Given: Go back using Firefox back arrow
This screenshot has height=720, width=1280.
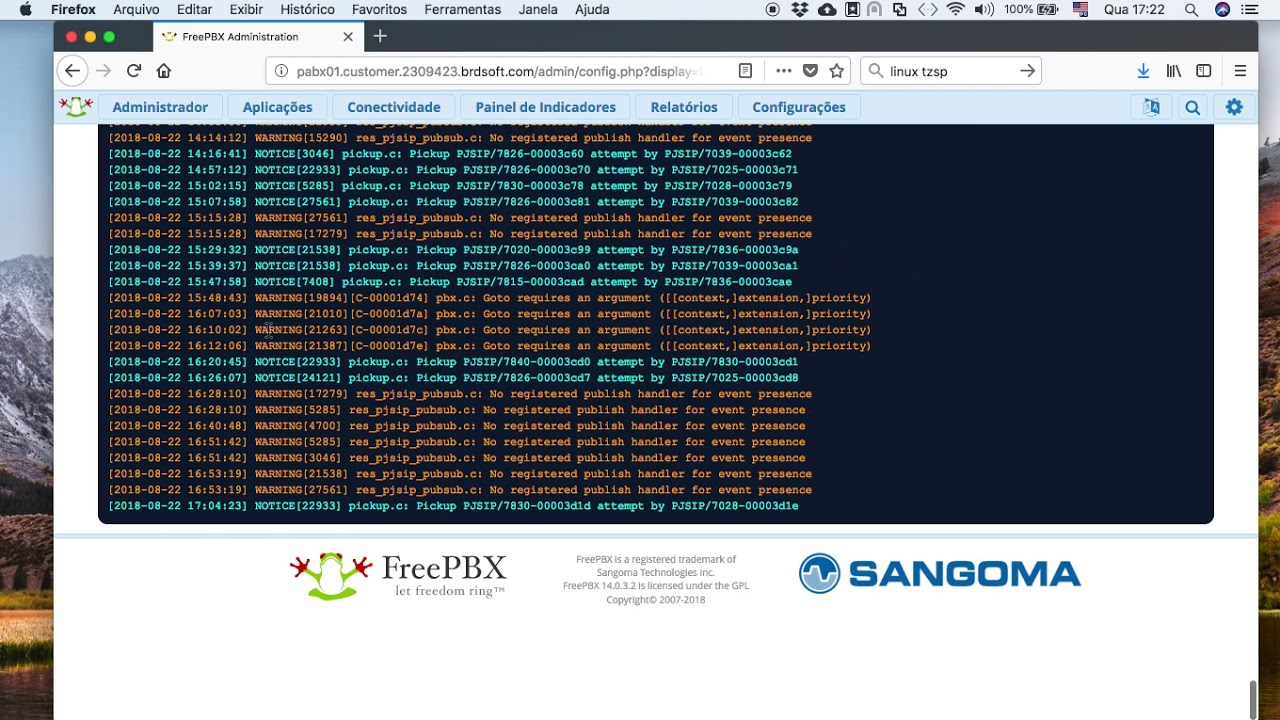Looking at the screenshot, I should tap(72, 71).
